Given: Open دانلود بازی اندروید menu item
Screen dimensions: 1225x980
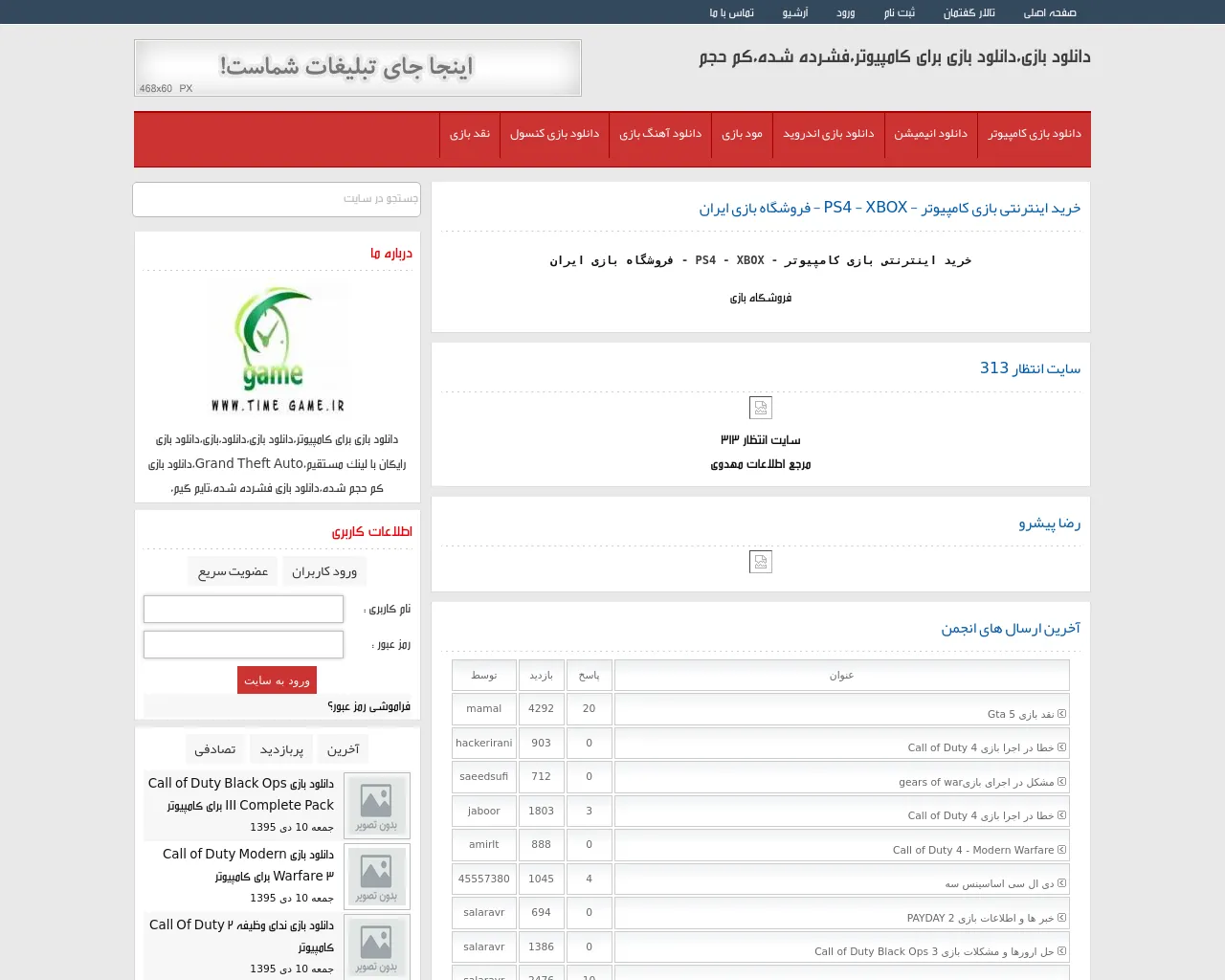Looking at the screenshot, I should click(829, 134).
